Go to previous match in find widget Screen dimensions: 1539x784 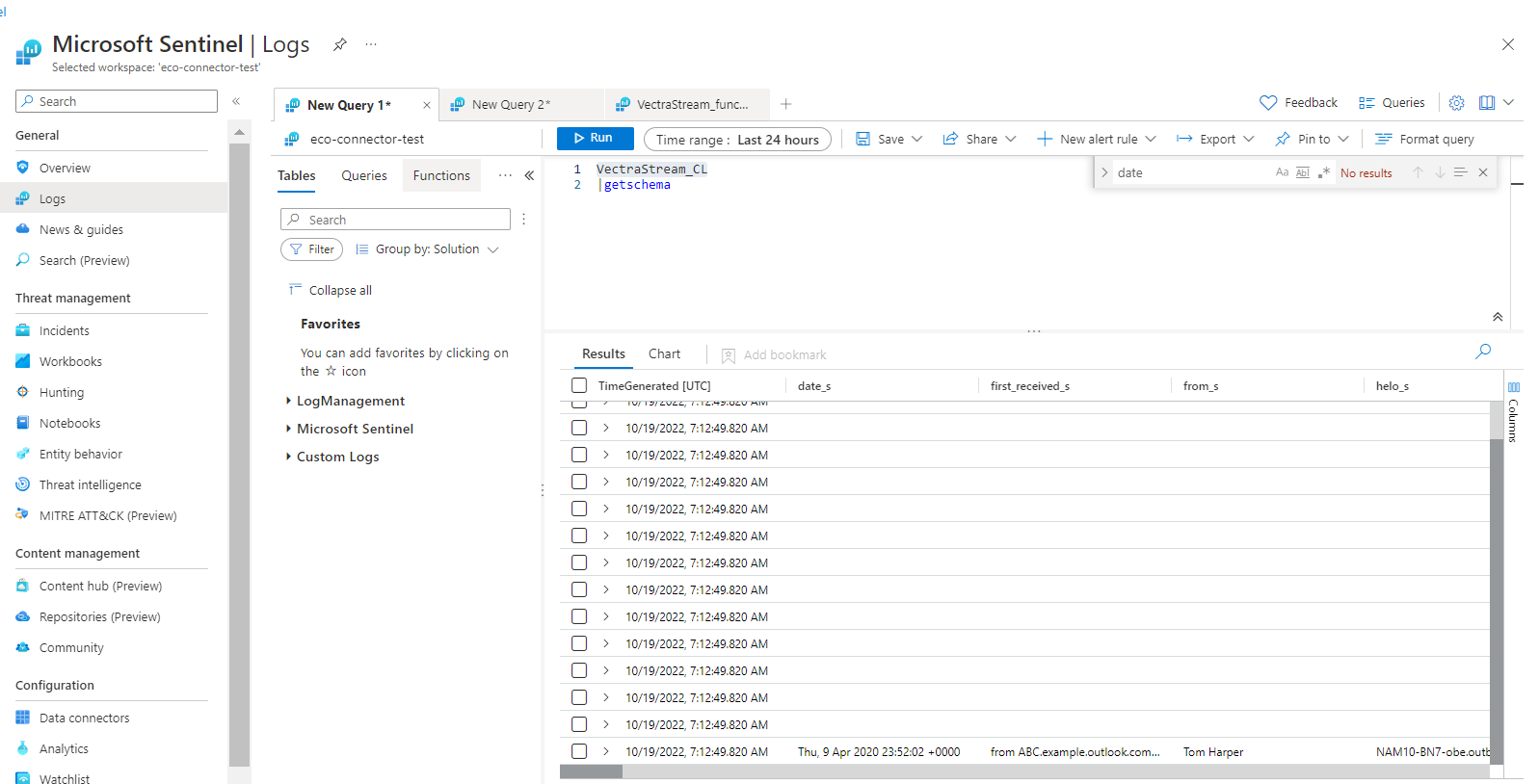1418,172
